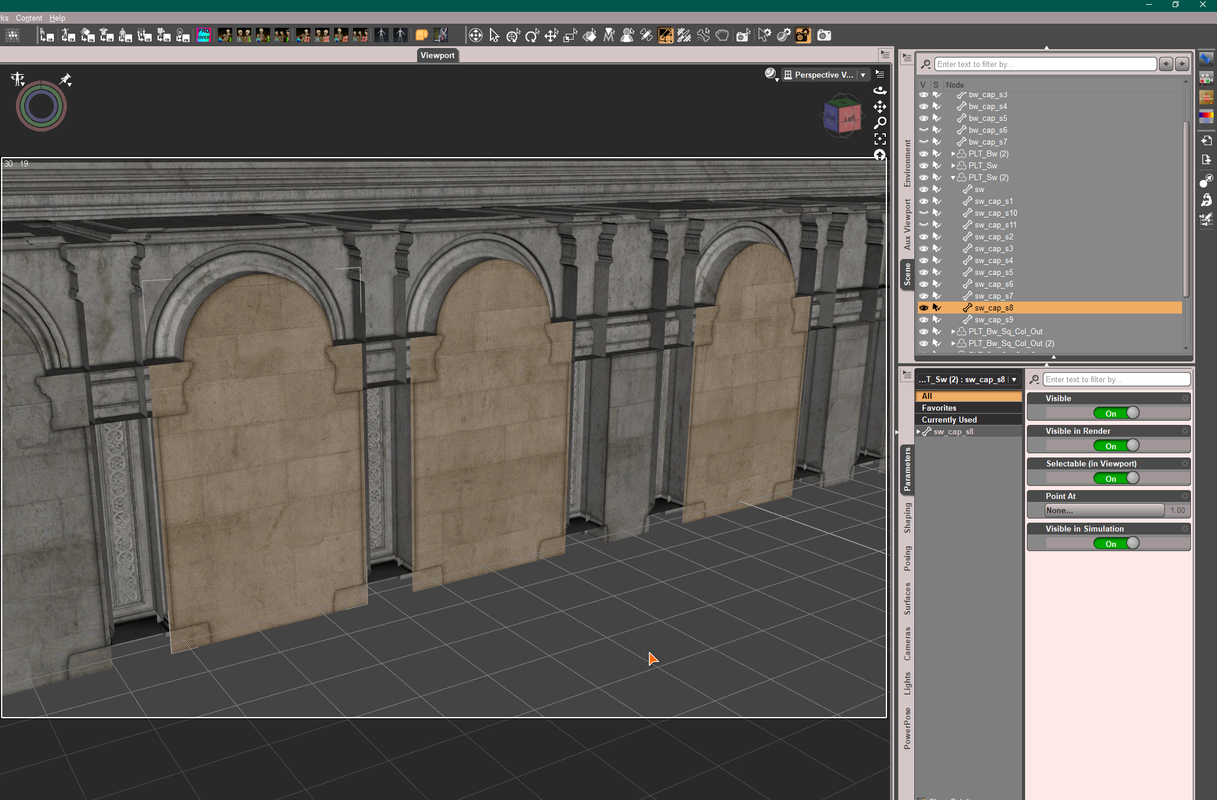Click the view cube in viewport
The width and height of the screenshot is (1217, 800).
tap(840, 116)
